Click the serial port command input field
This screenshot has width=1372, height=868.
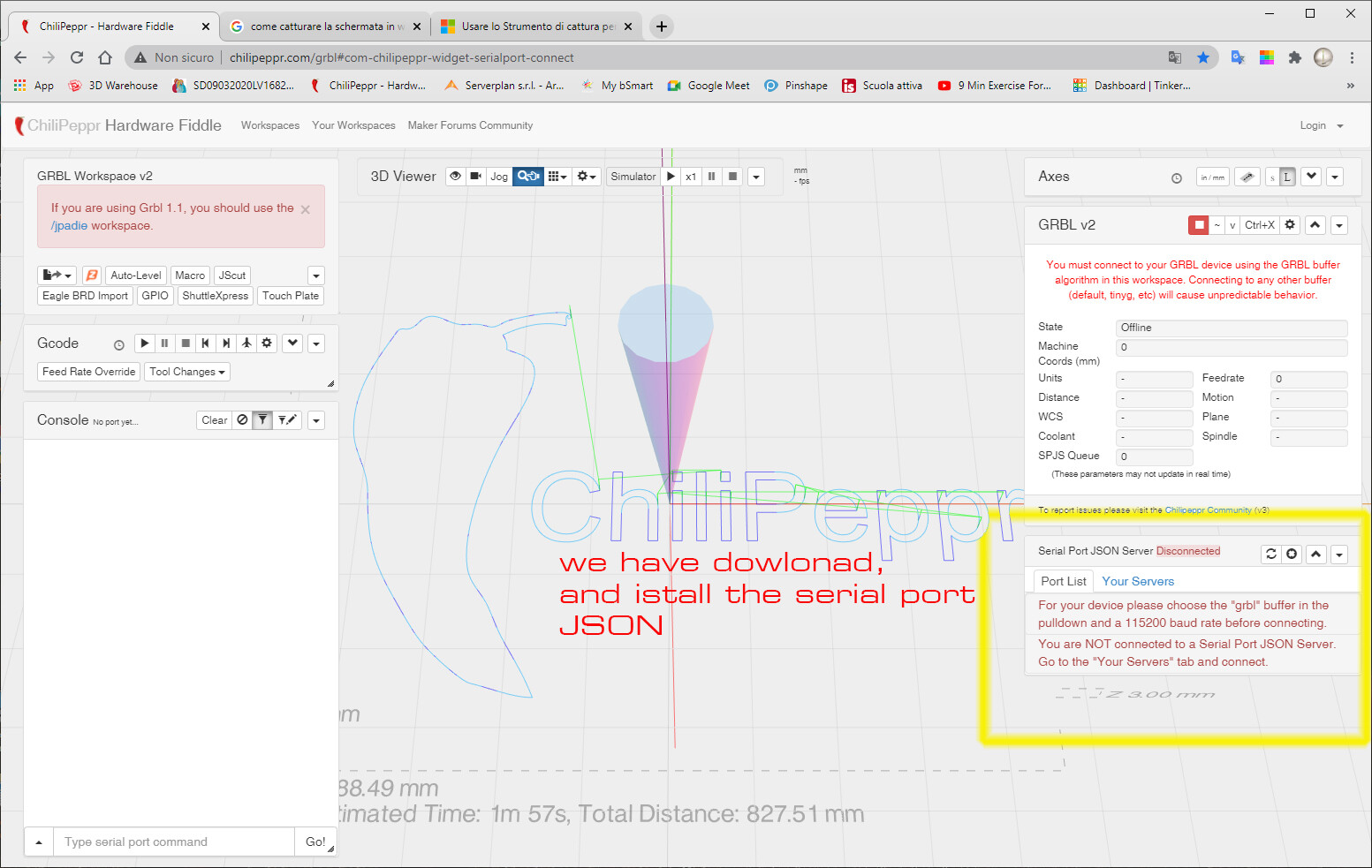pos(174,842)
